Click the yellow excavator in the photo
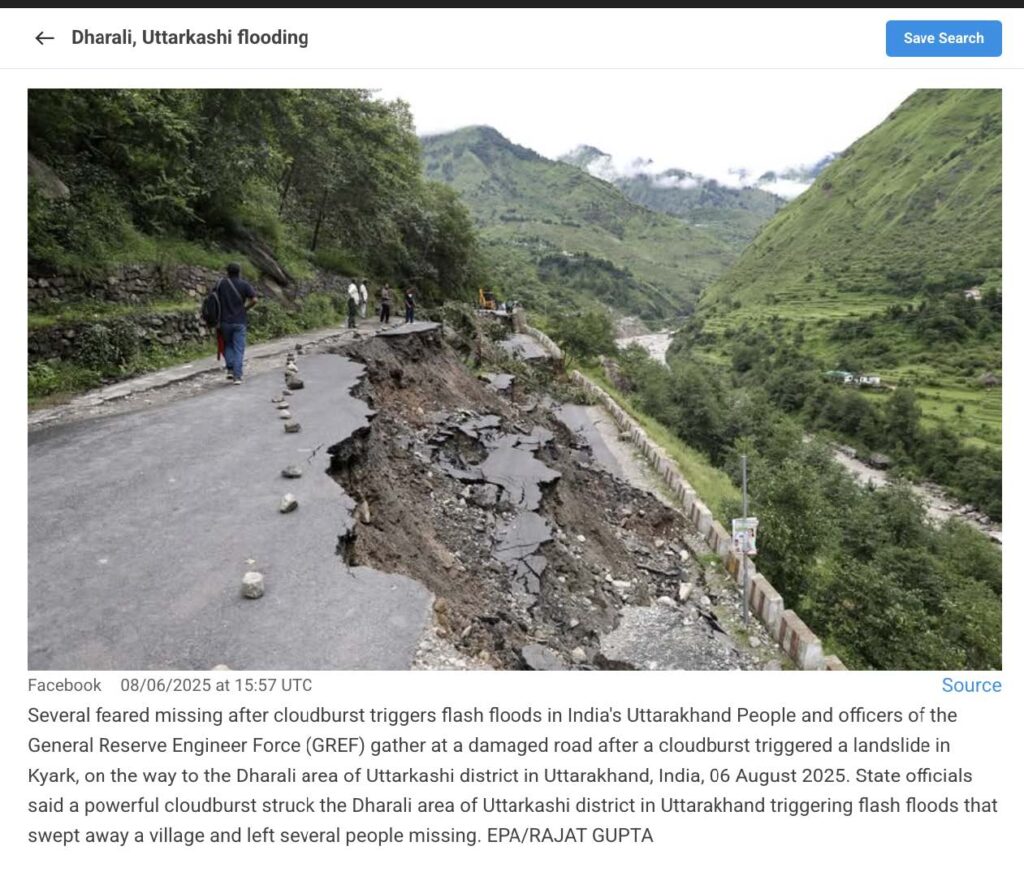This screenshot has height=885, width=1024. pyautogui.click(x=487, y=299)
